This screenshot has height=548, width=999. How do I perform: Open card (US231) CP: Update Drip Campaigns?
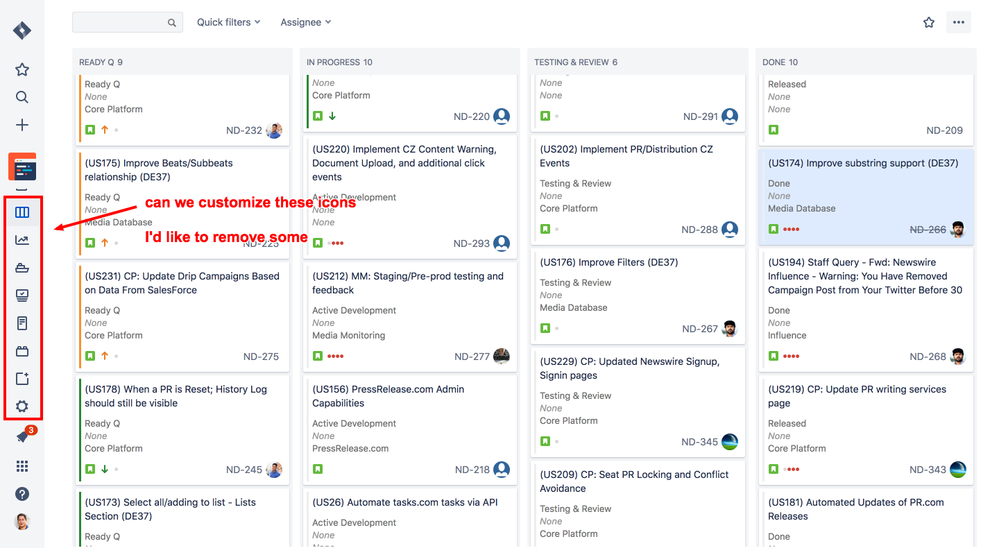tap(182, 317)
